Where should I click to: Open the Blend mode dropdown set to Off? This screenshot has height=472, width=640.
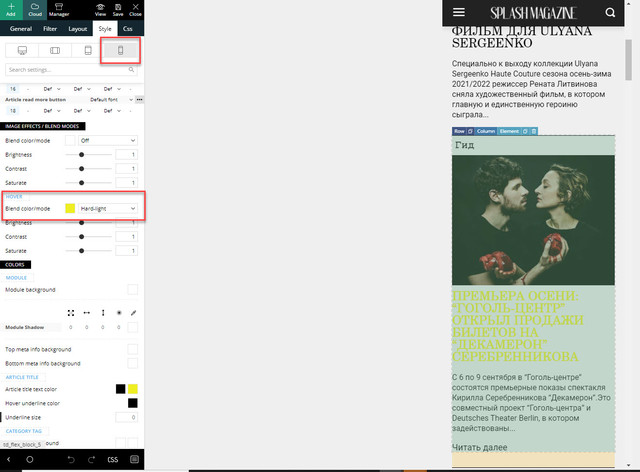[x=108, y=140]
